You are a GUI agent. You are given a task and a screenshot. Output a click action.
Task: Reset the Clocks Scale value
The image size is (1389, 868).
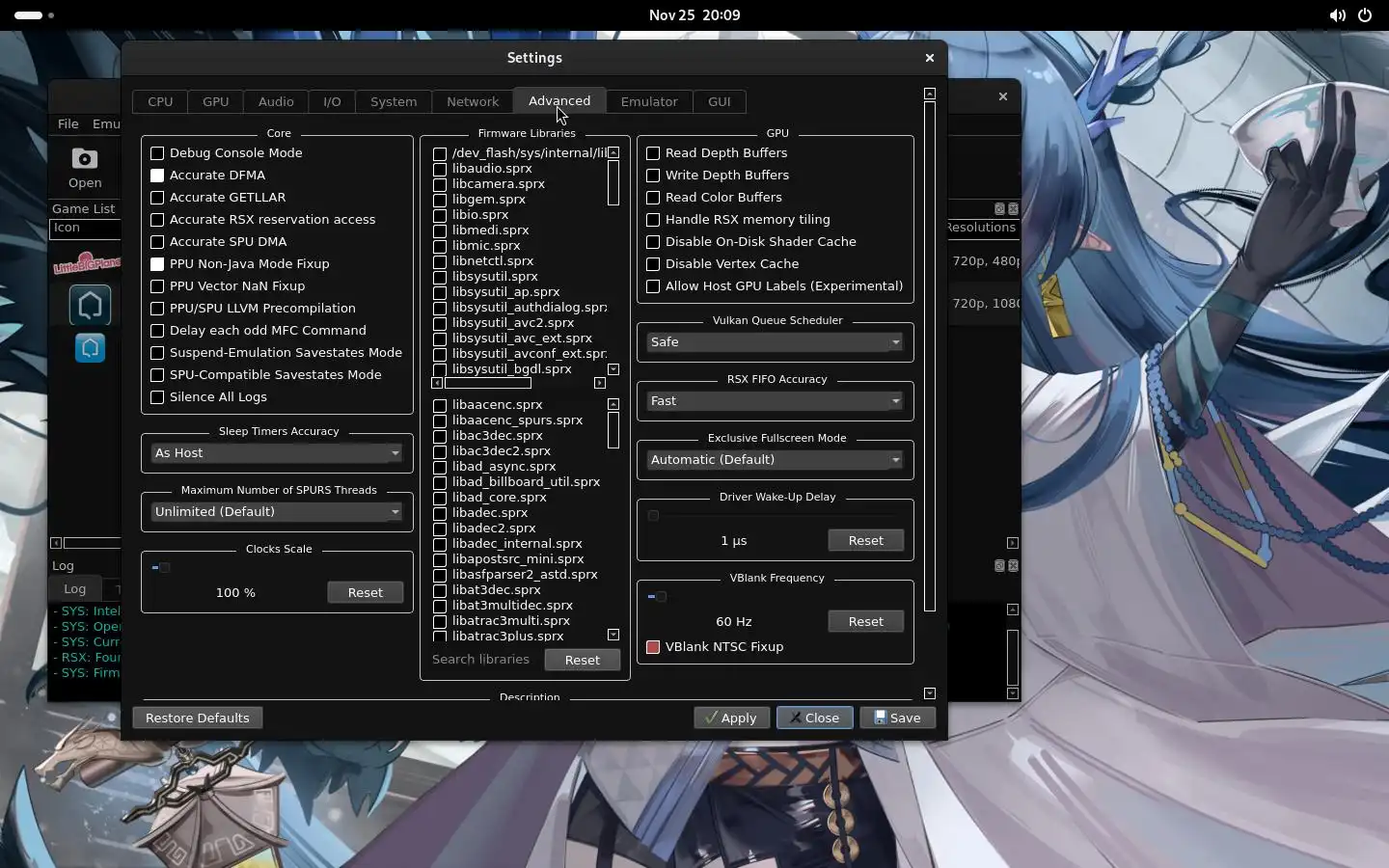point(366,592)
